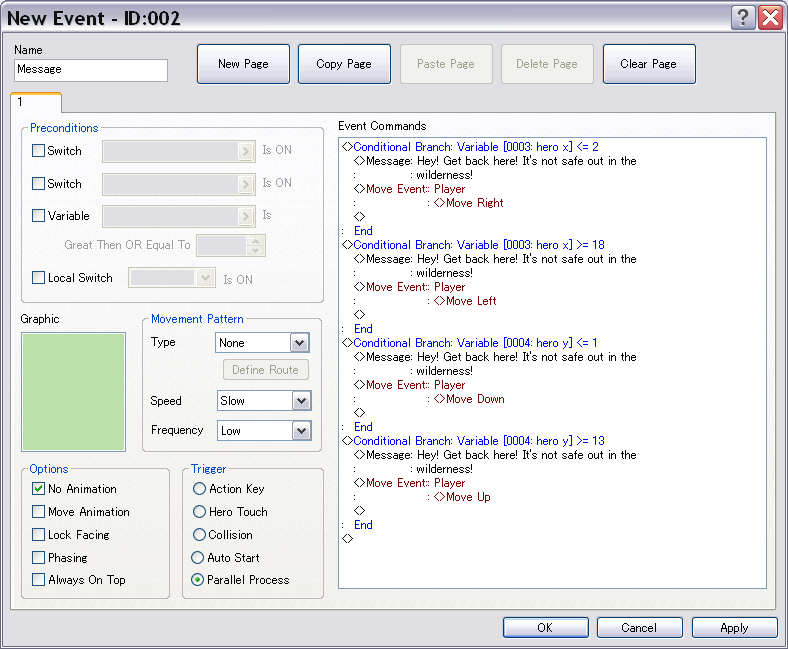Toggle the Variable precondition checkbox
Viewport: 788px width, 649px height.
[x=39, y=216]
